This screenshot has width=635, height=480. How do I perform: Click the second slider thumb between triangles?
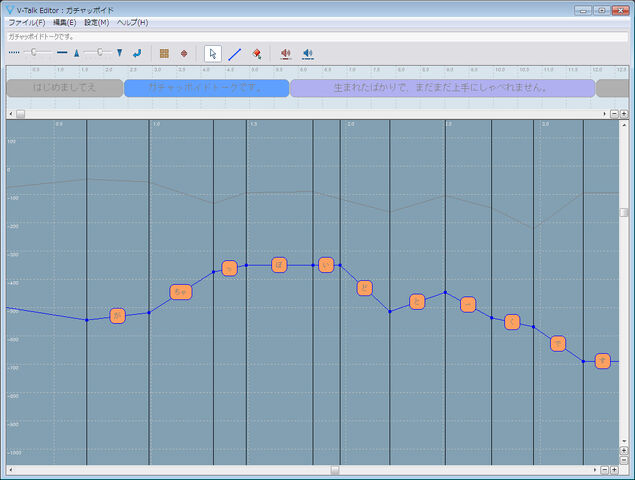pyautogui.click(x=100, y=52)
